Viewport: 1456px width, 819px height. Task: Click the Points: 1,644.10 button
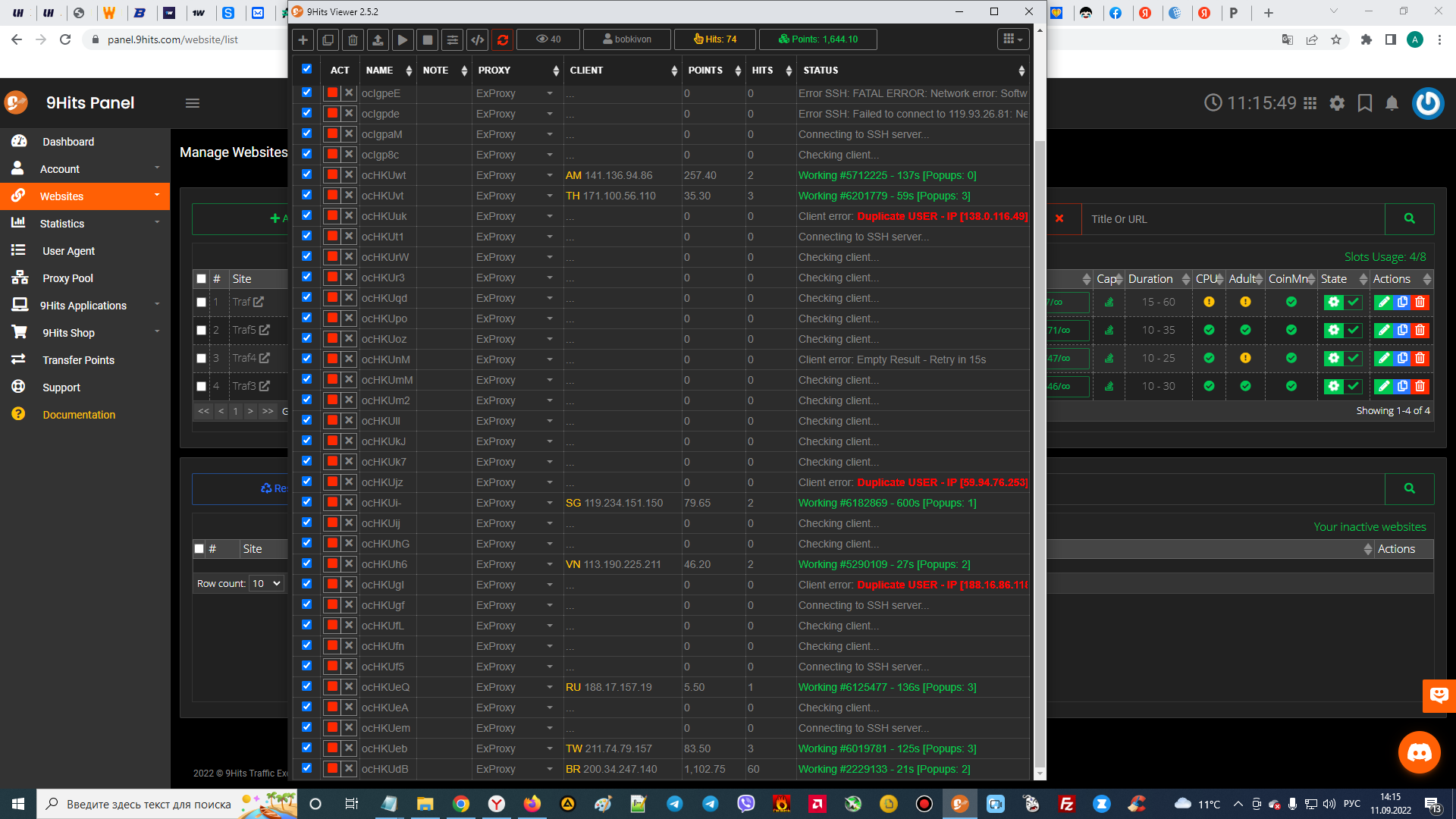click(x=818, y=39)
